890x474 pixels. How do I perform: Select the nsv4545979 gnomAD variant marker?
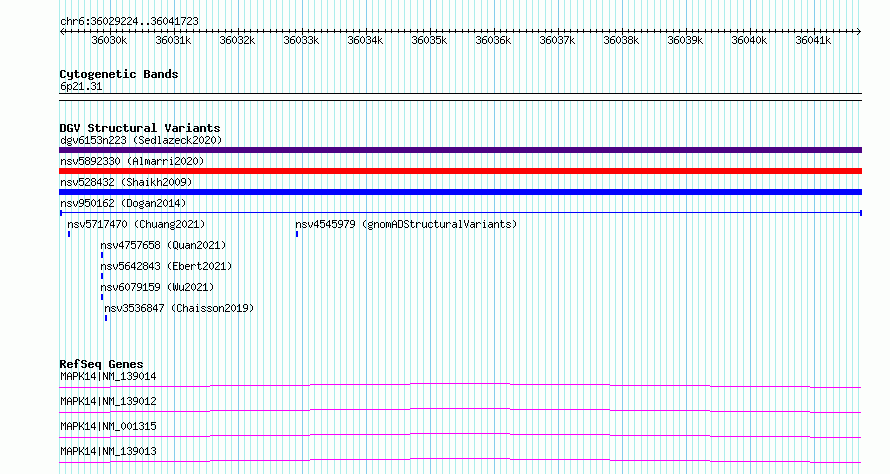coord(297,234)
